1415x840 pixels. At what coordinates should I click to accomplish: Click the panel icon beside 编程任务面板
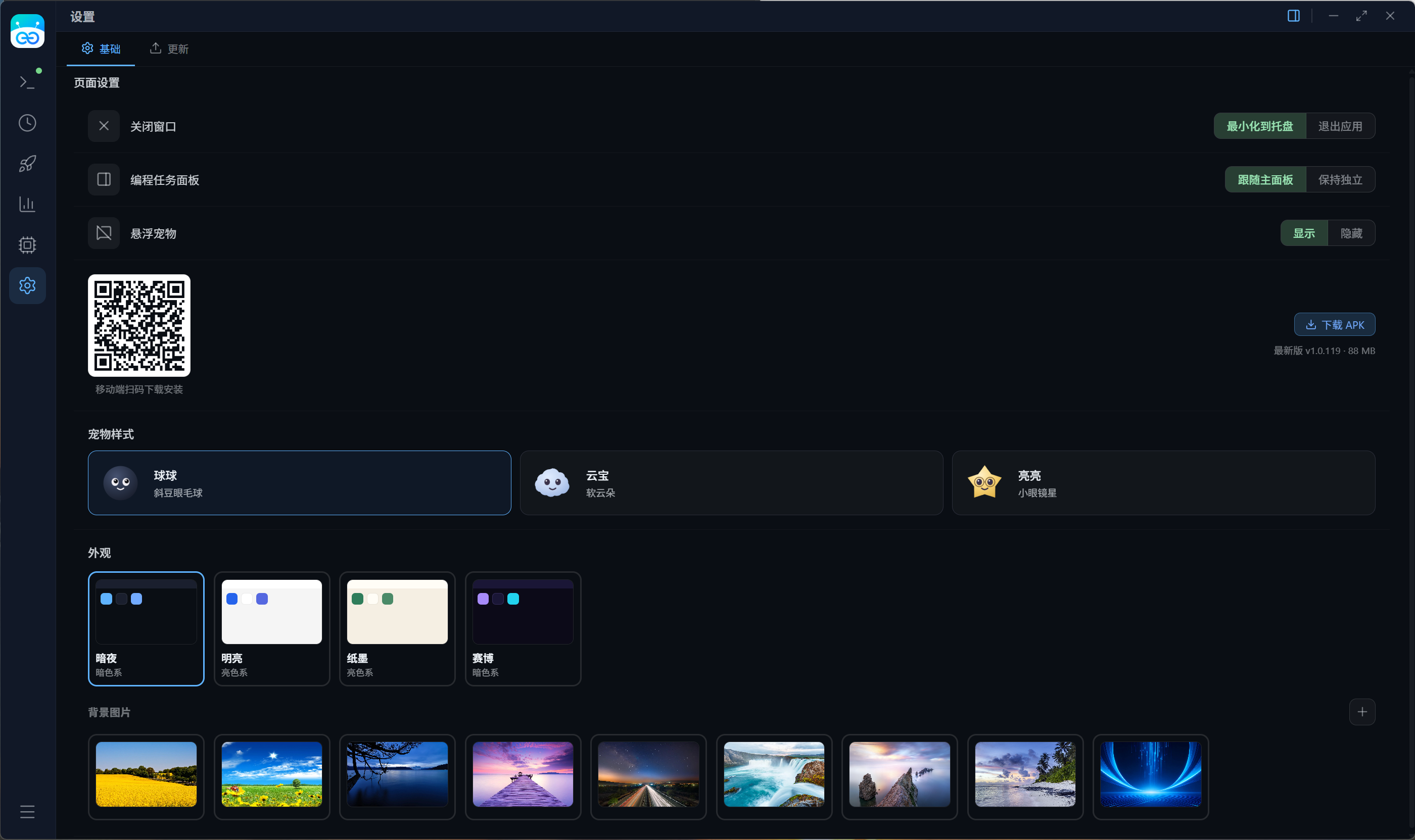tap(104, 179)
